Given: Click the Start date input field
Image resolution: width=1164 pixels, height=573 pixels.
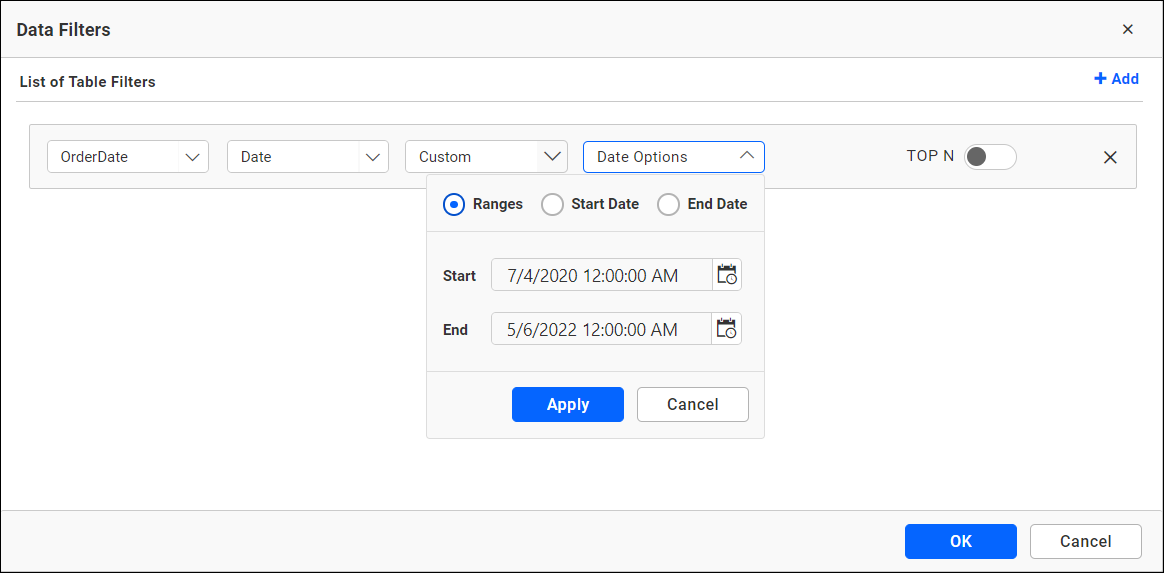Looking at the screenshot, I should pyautogui.click(x=602, y=275).
